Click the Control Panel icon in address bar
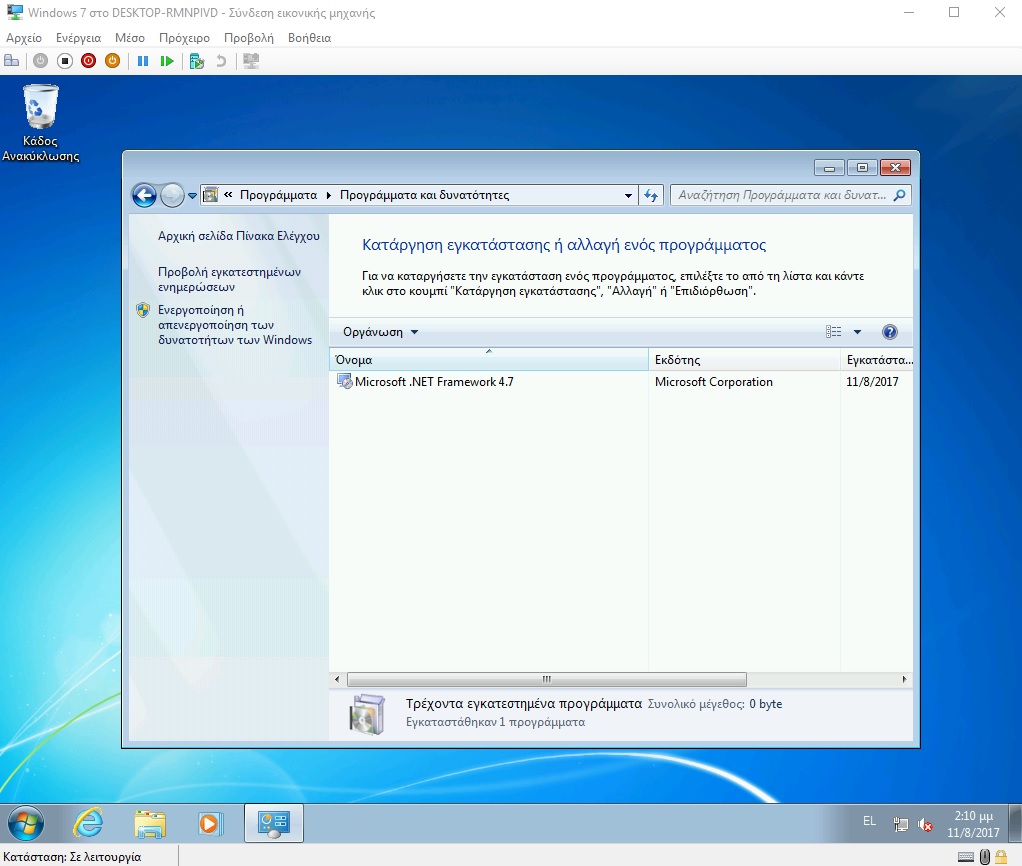The width and height of the screenshot is (1022, 866). (211, 195)
